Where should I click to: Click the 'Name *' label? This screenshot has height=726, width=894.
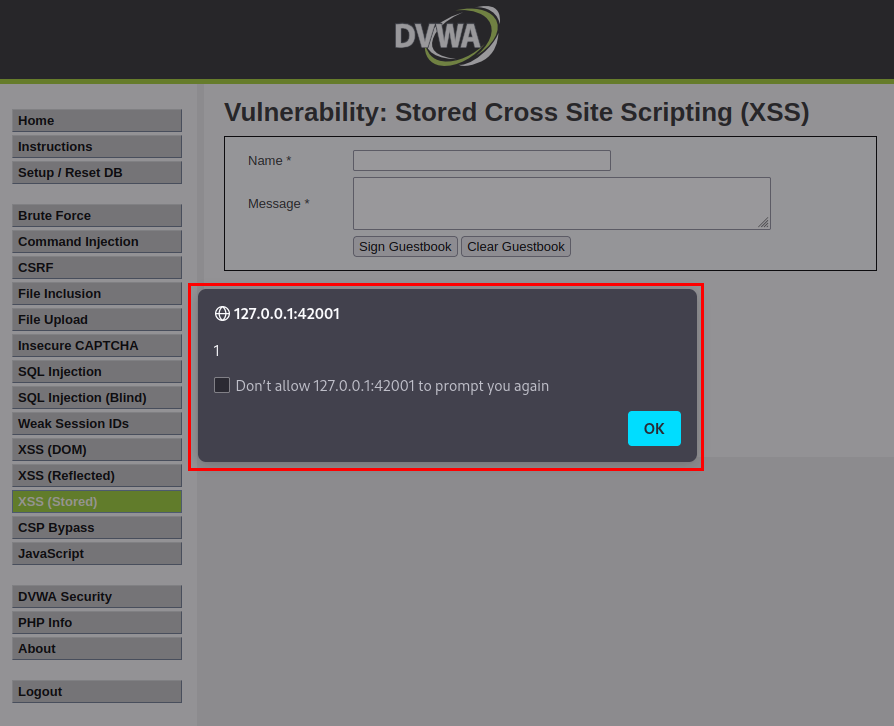pyautogui.click(x=270, y=161)
